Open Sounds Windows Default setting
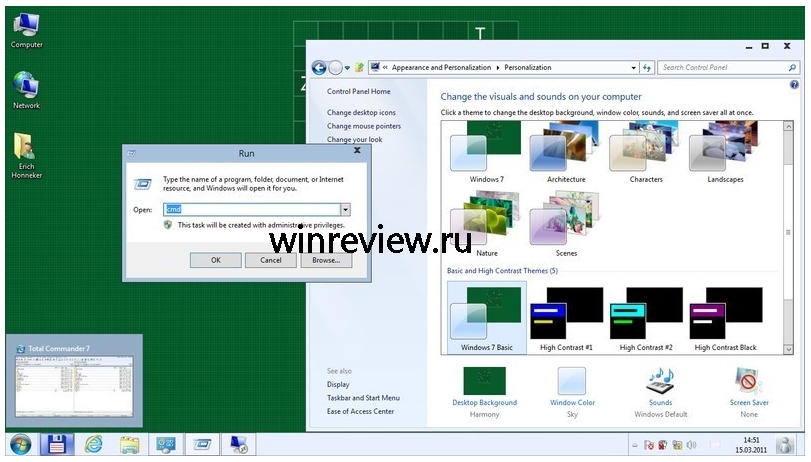The height and width of the screenshot is (462, 811). coord(660,392)
